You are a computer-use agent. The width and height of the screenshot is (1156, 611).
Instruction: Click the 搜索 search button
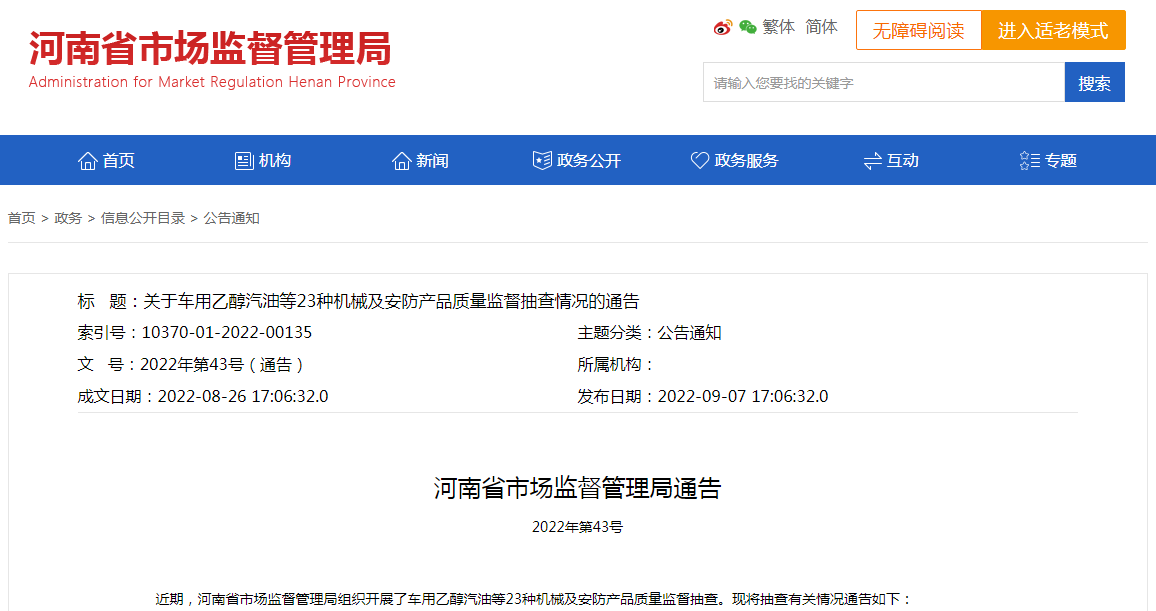[x=1095, y=82]
